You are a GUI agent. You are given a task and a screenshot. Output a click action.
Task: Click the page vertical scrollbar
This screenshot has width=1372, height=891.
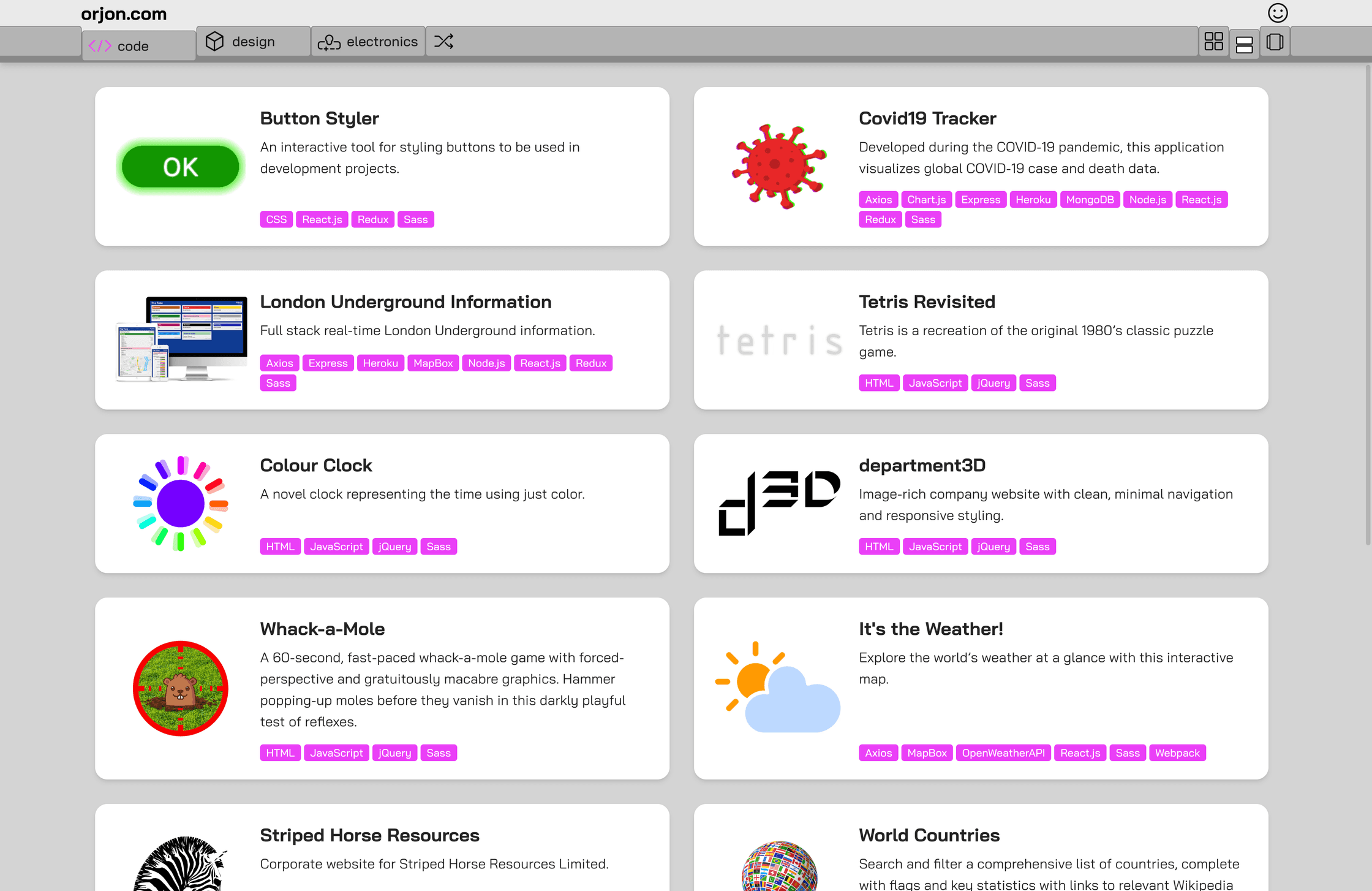point(1368,305)
